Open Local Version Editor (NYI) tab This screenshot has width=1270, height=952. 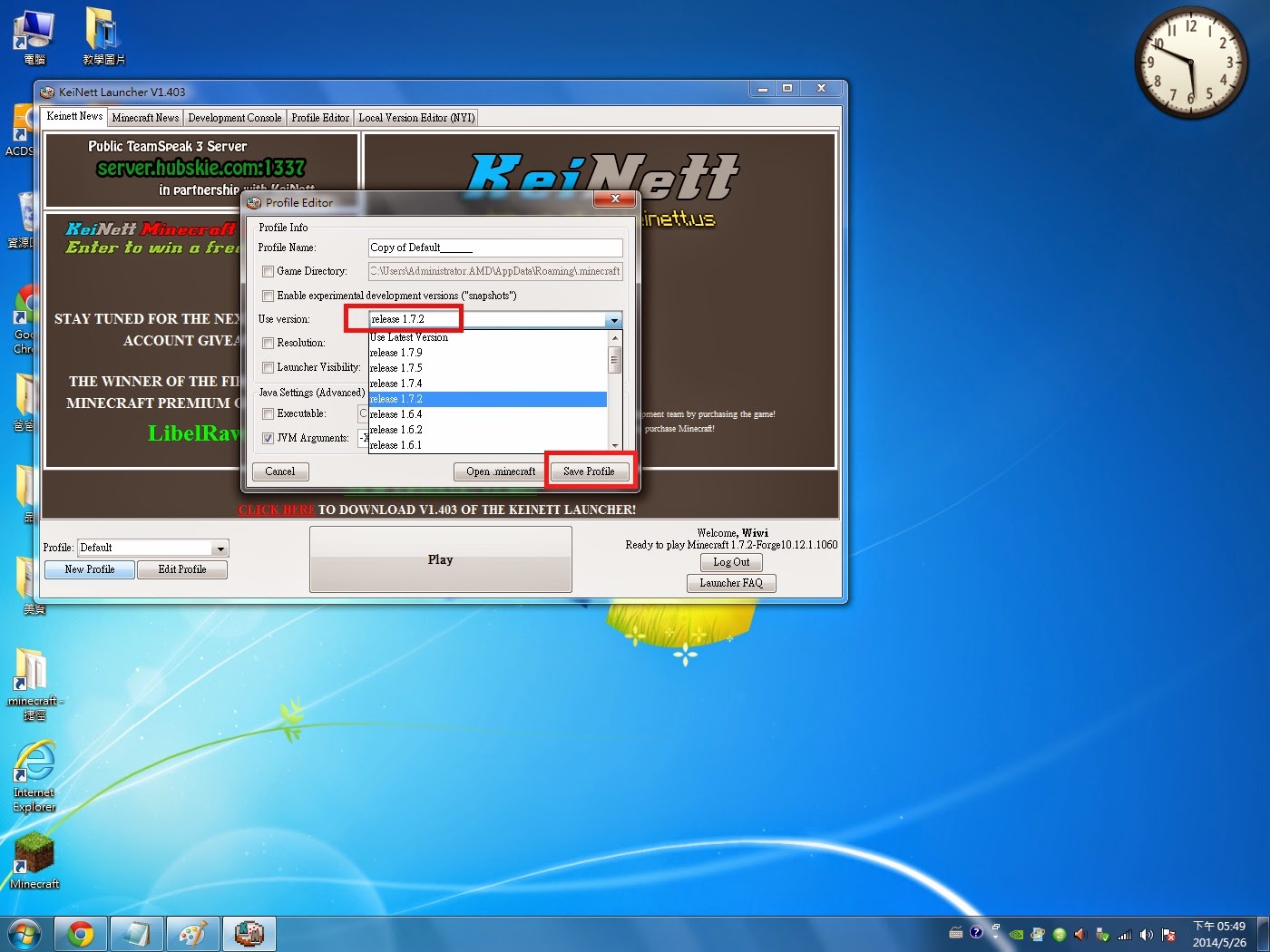(x=416, y=118)
